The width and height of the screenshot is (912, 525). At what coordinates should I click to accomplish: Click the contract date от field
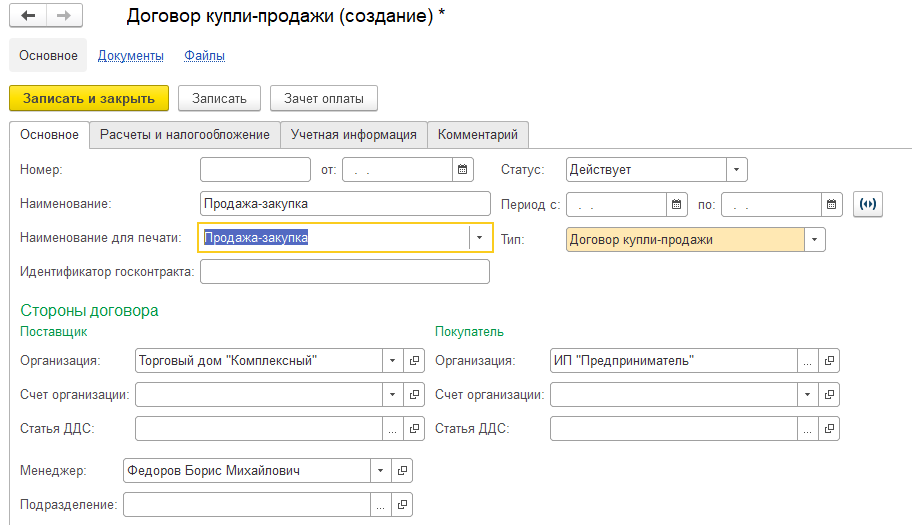coord(398,170)
